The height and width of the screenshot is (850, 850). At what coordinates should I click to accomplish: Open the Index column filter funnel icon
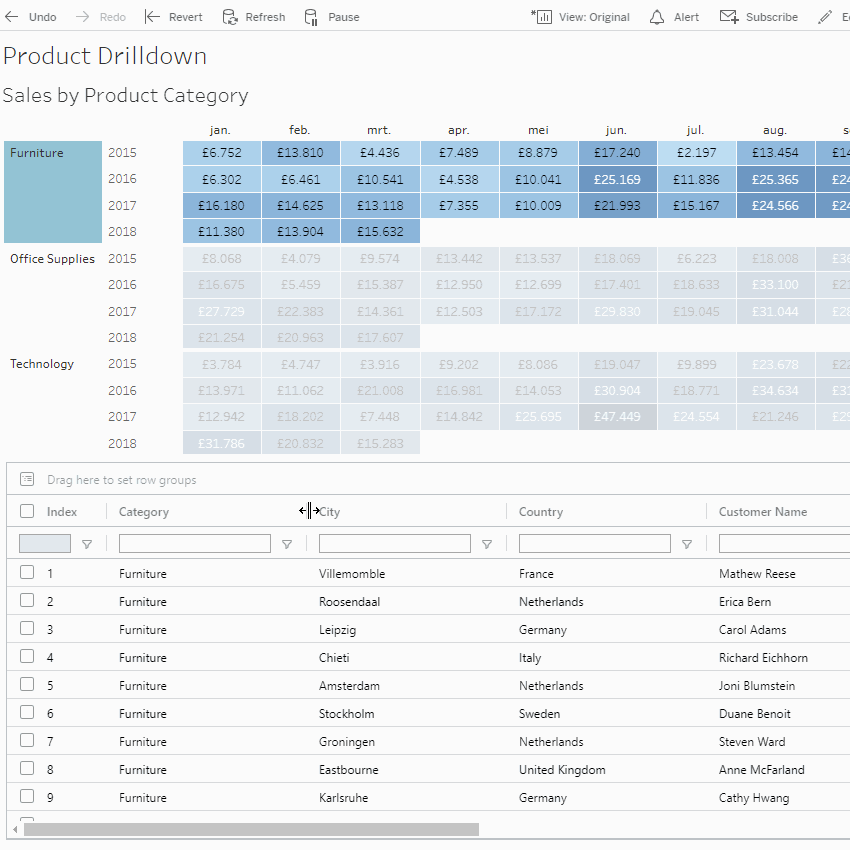pyautogui.click(x=87, y=544)
